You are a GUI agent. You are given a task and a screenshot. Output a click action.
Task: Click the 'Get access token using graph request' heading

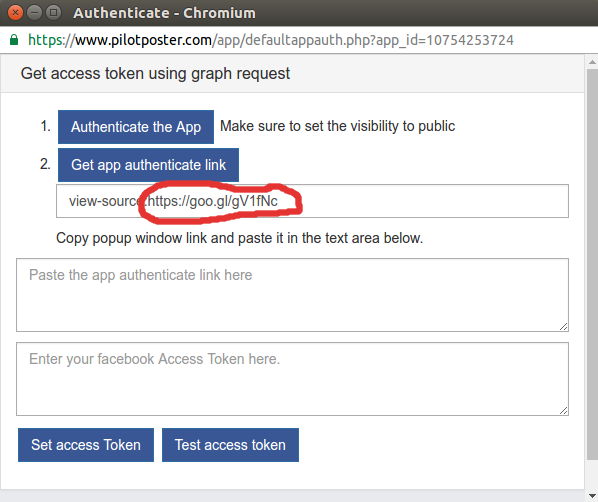155,73
